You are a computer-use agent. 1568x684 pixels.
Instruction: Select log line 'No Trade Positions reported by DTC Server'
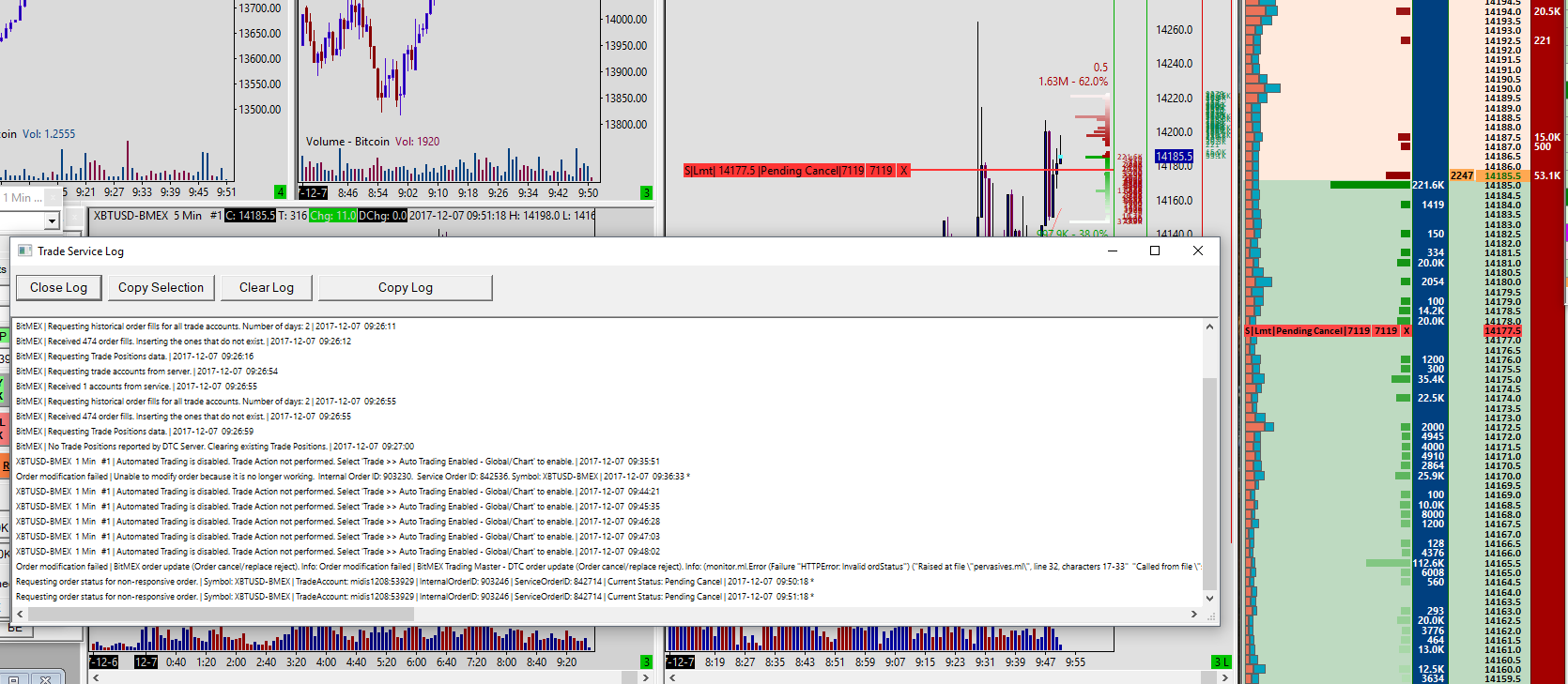[x=215, y=447]
